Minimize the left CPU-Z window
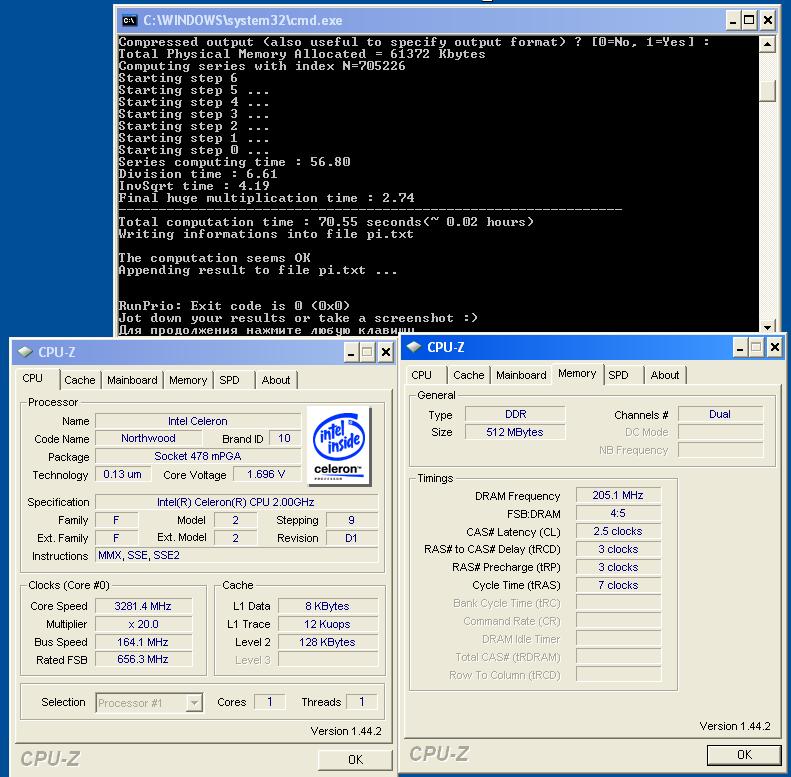The height and width of the screenshot is (777, 791). (352, 352)
